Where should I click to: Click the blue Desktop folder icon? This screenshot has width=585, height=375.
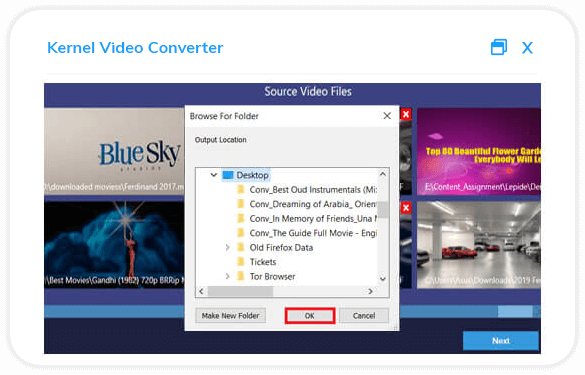[228, 175]
